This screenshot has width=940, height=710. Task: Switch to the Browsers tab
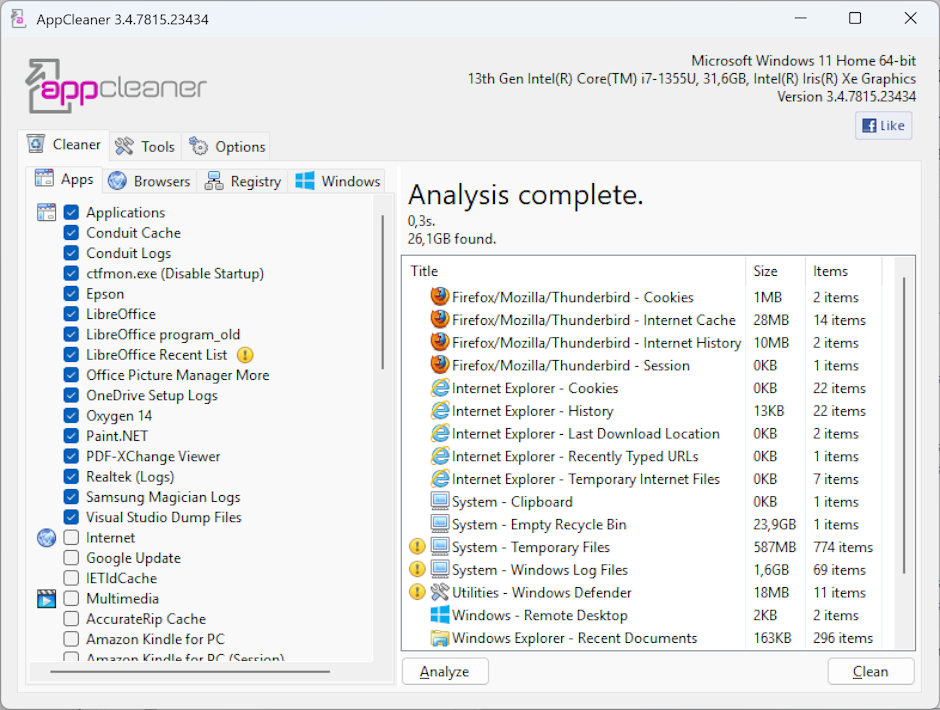149,181
